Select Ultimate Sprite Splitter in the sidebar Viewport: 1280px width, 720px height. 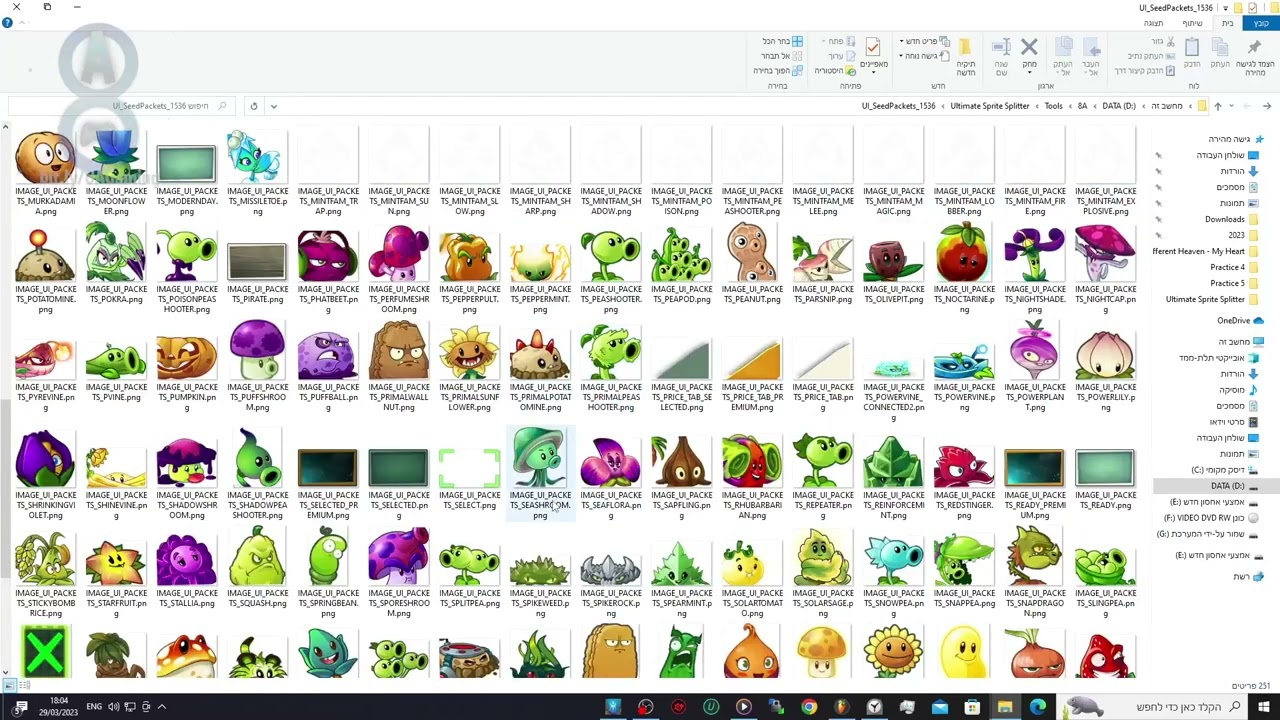click(1213, 299)
